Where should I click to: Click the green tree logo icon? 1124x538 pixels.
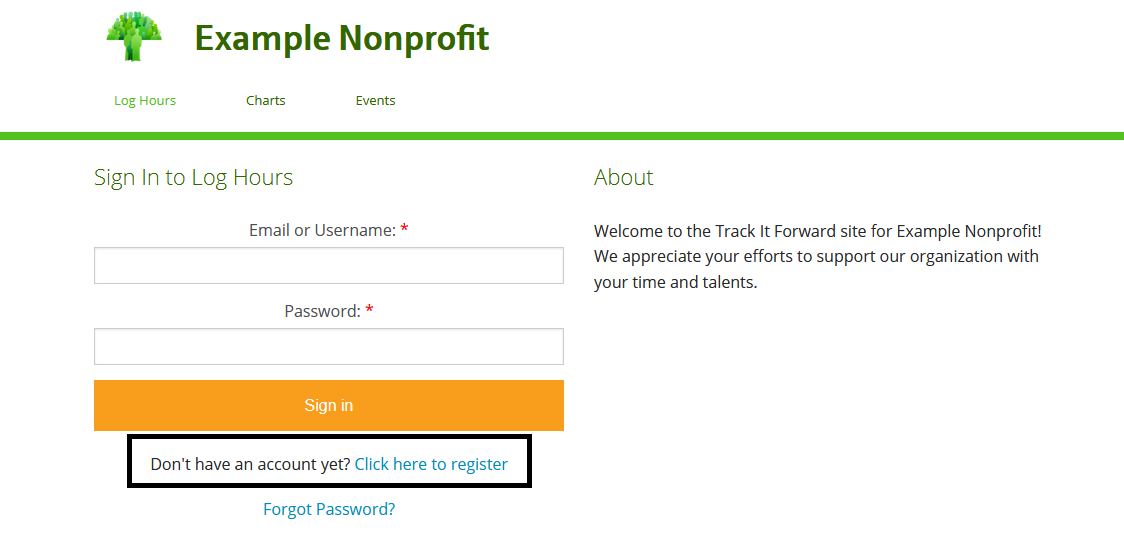[134, 37]
